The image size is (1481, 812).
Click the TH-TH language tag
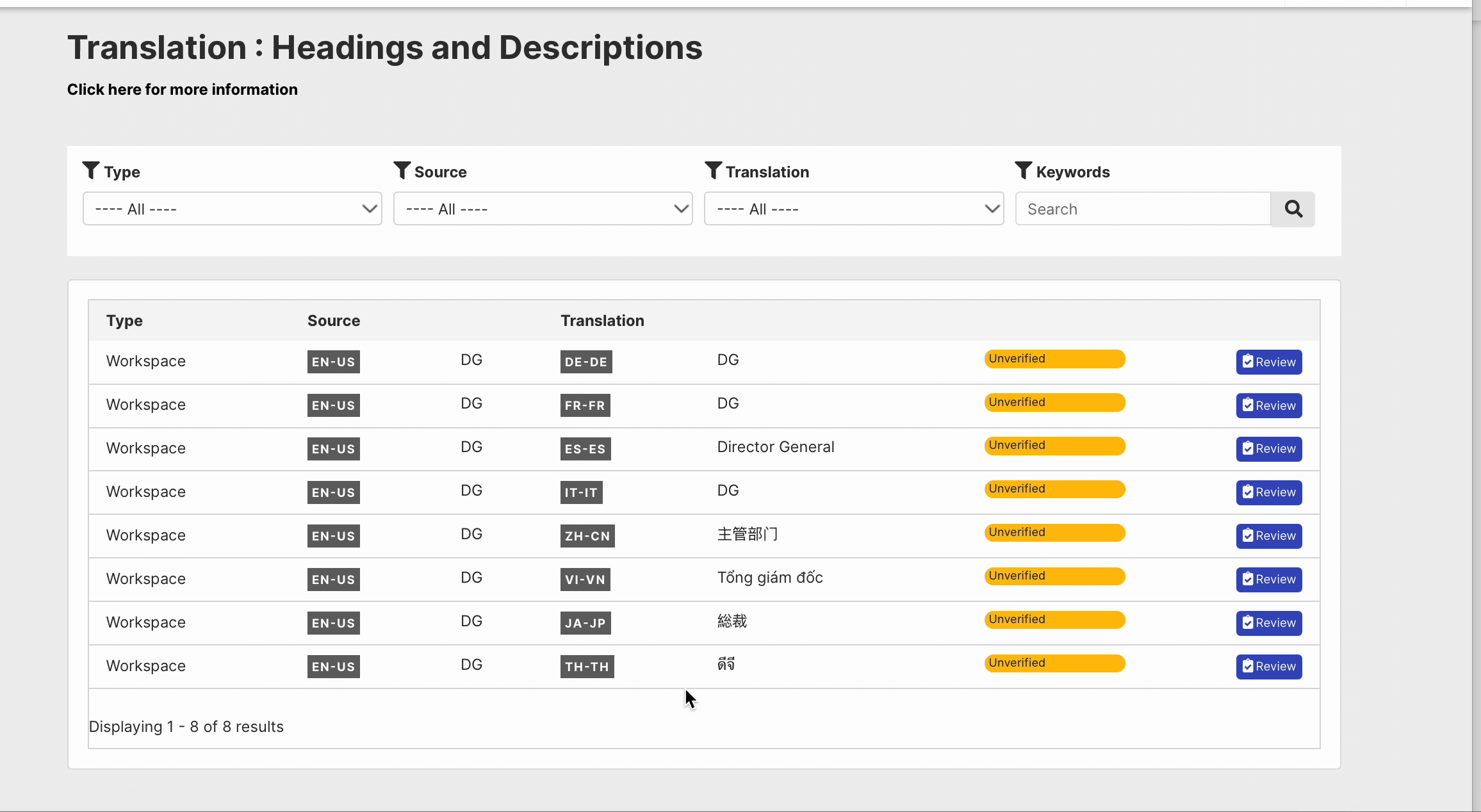587,667
